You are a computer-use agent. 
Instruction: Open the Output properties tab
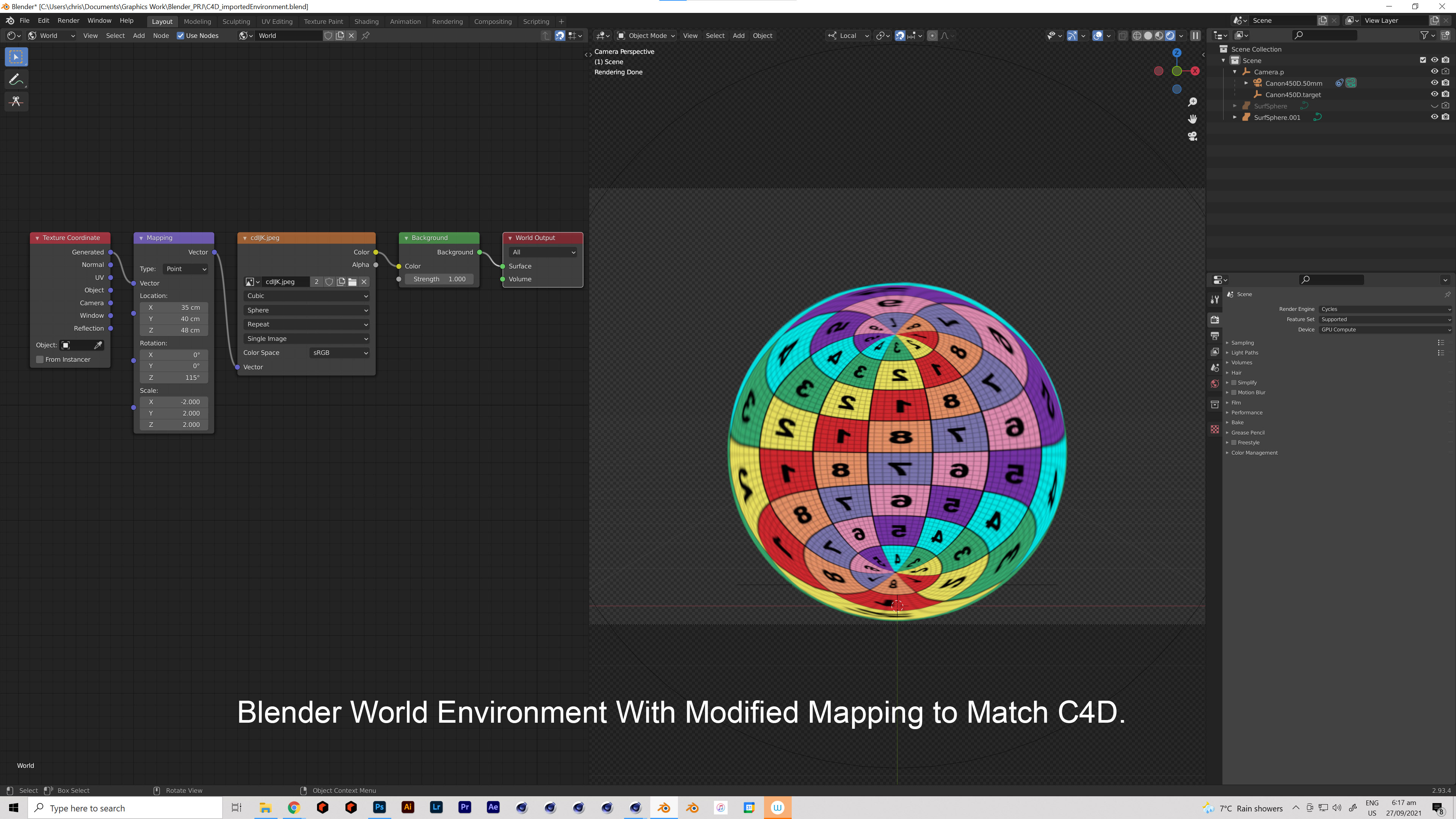(1214, 336)
